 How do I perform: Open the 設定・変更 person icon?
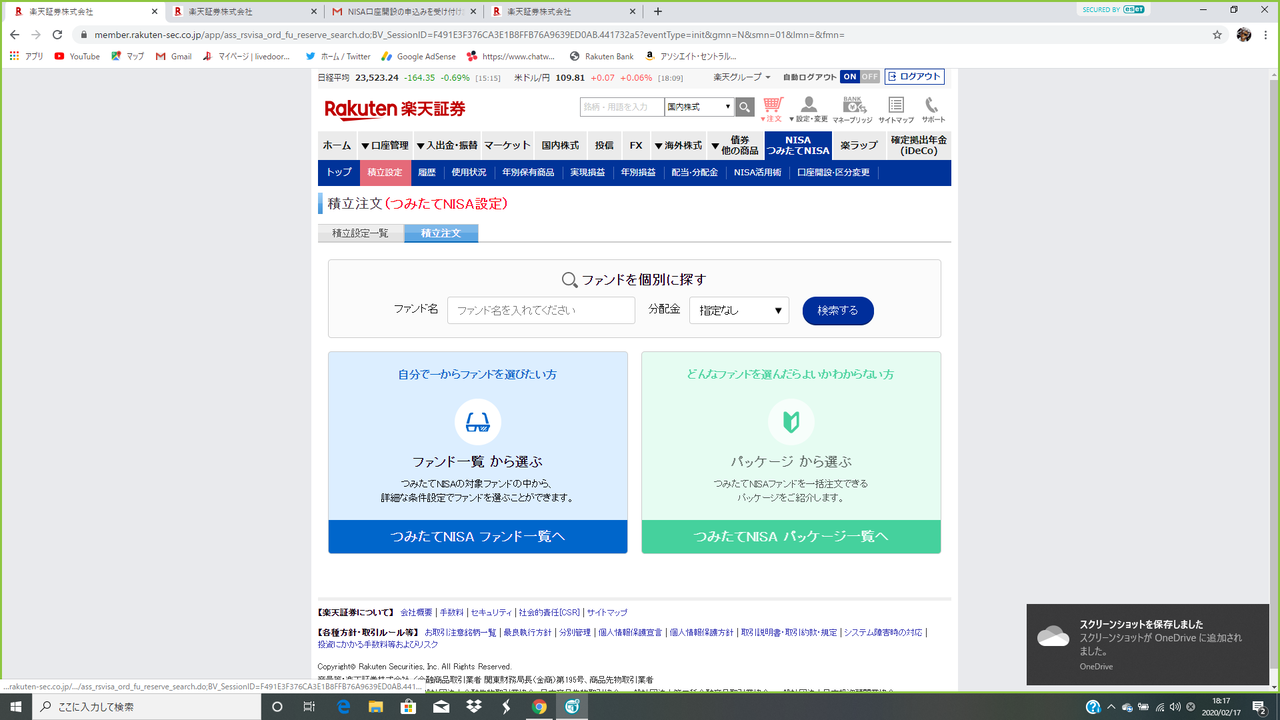809,109
